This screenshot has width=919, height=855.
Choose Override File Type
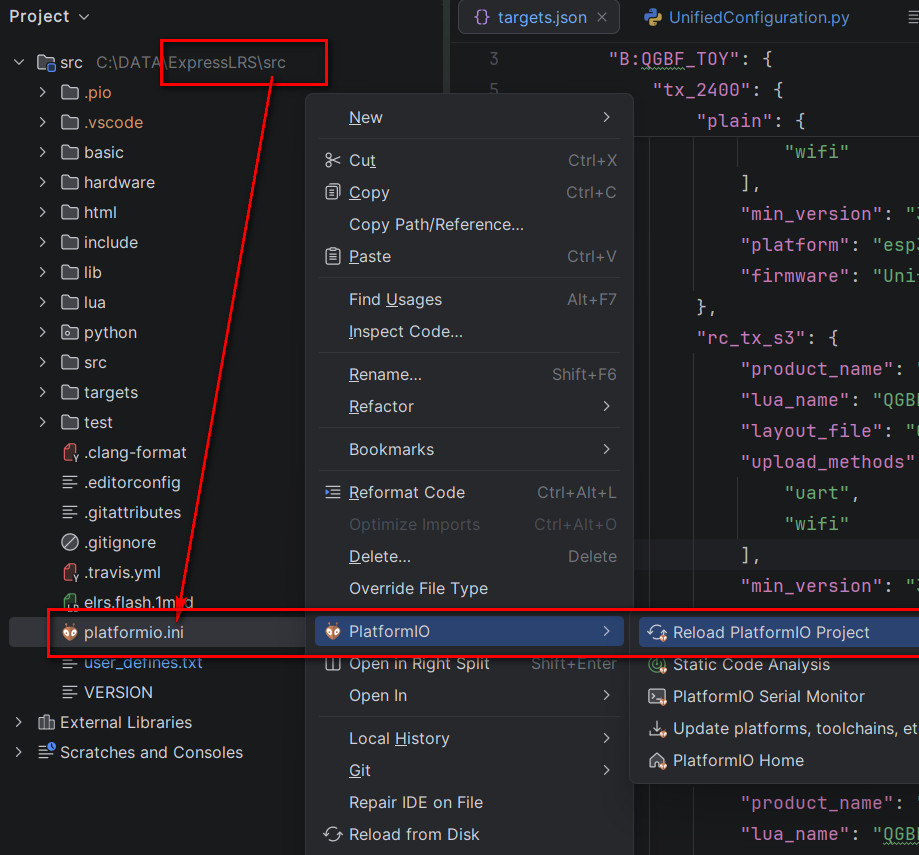click(x=469, y=588)
